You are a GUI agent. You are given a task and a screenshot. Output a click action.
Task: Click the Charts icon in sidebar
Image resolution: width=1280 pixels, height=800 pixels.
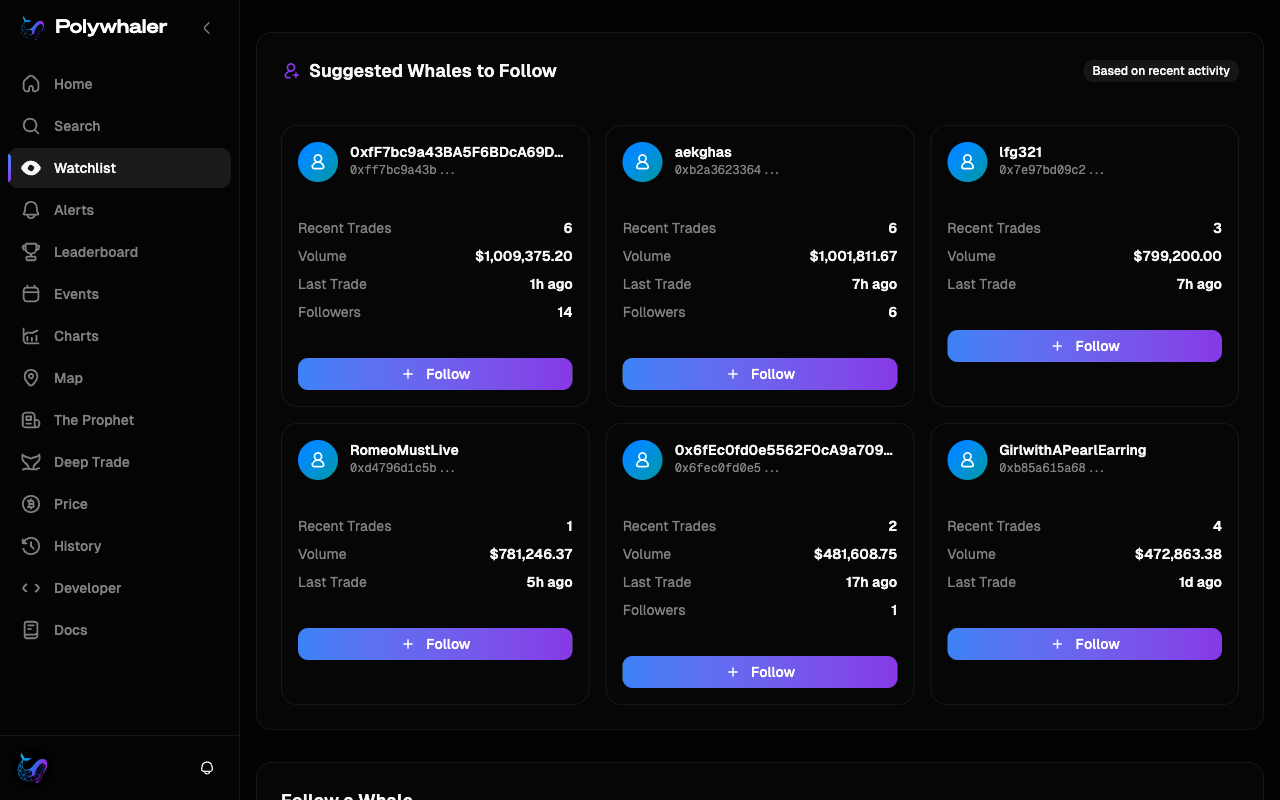pyautogui.click(x=31, y=336)
